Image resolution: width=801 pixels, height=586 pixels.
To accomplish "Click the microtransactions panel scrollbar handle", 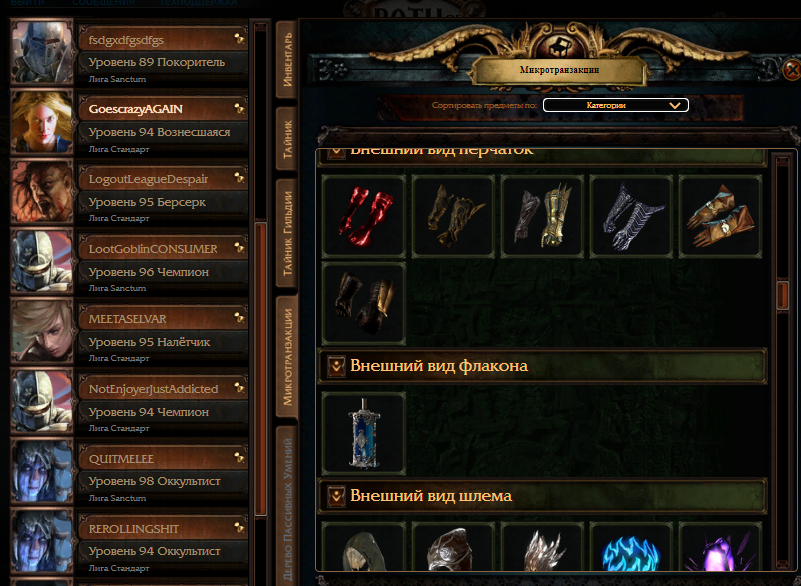I will 782,295.
